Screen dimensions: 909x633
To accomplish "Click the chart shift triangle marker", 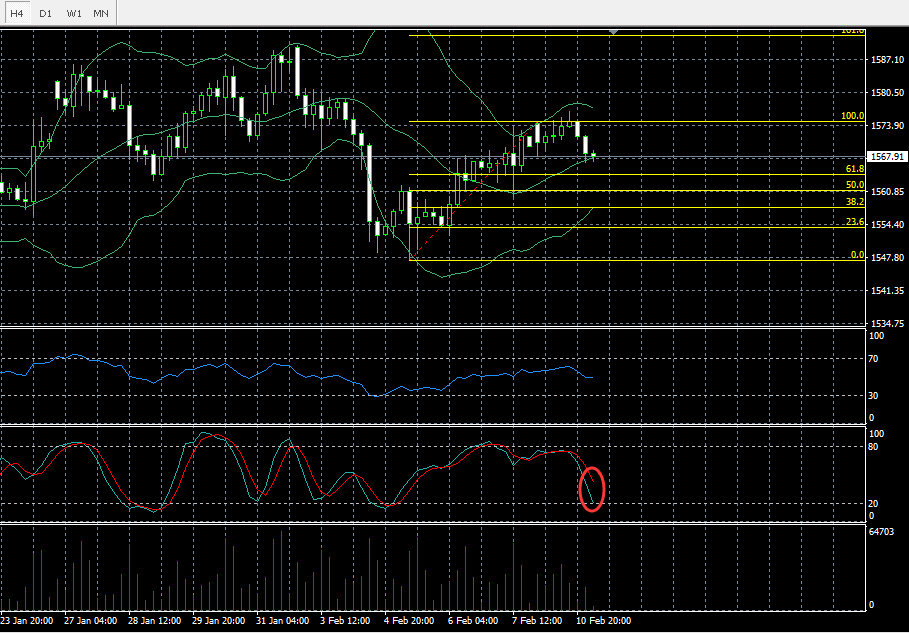I will 613,32.
